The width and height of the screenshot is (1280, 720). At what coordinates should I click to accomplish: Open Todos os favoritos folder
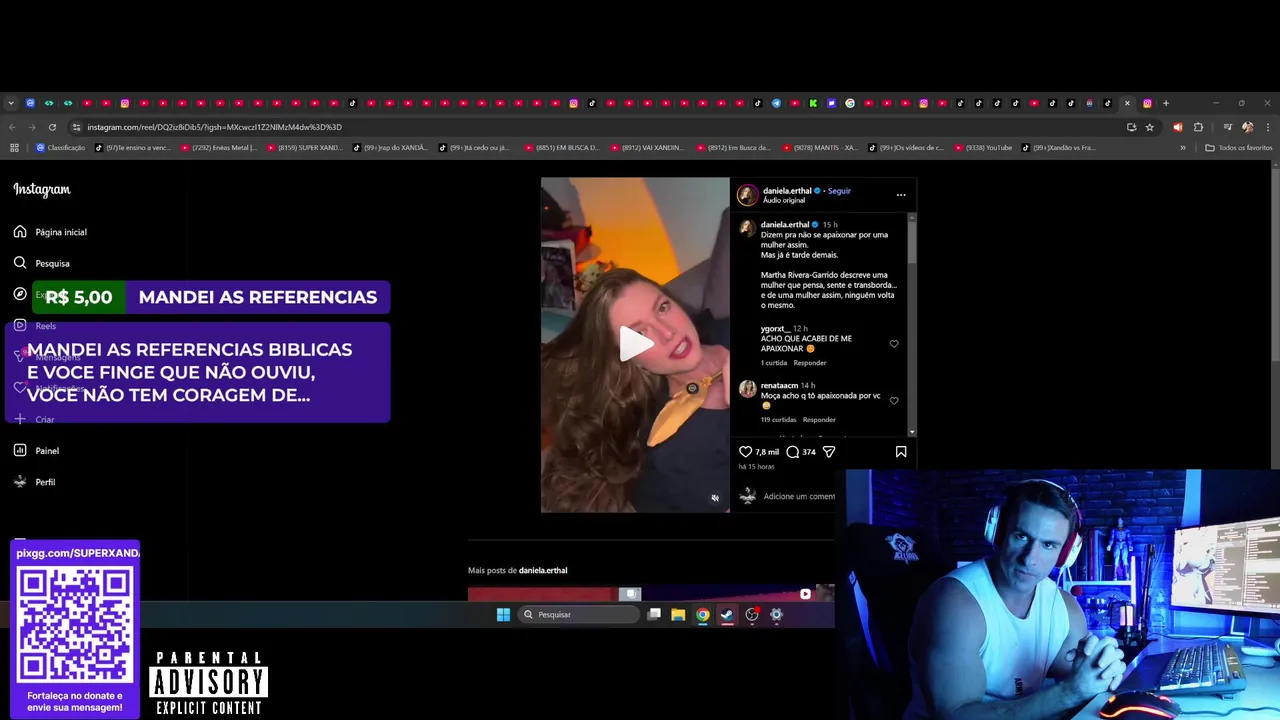[1239, 148]
